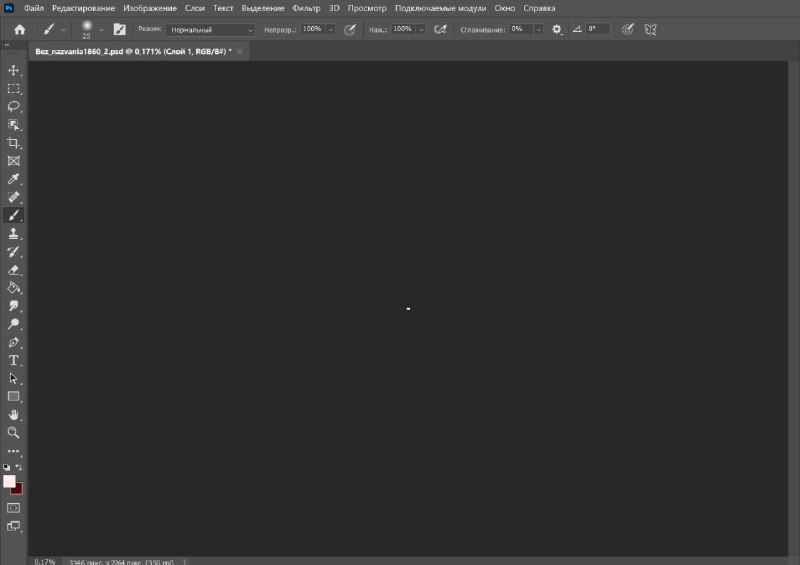Select the Eyedropper tool
800x565 pixels.
coord(14,179)
